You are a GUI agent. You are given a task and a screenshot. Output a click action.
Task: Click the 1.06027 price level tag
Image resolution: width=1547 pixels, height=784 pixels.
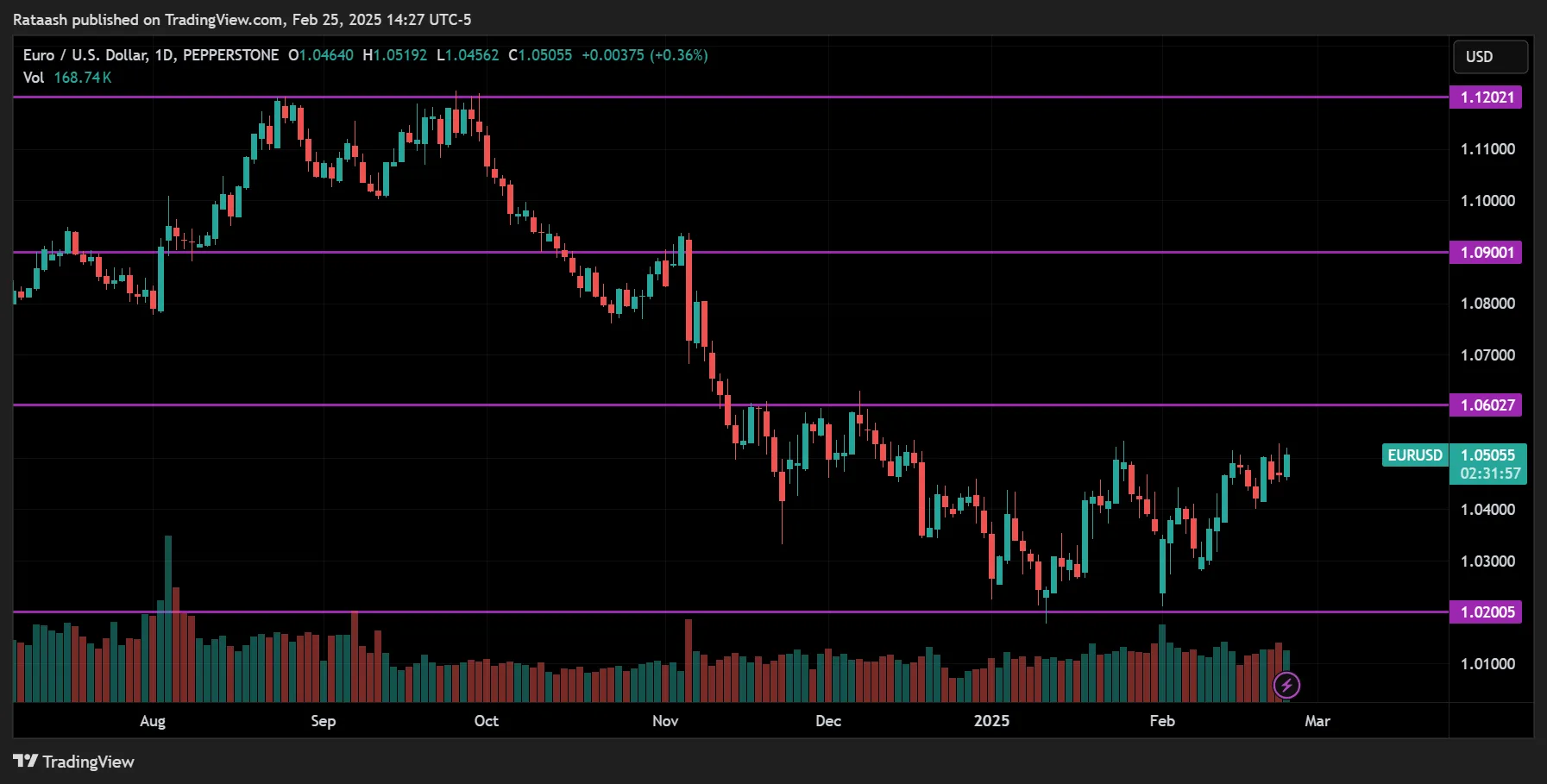tap(1486, 405)
